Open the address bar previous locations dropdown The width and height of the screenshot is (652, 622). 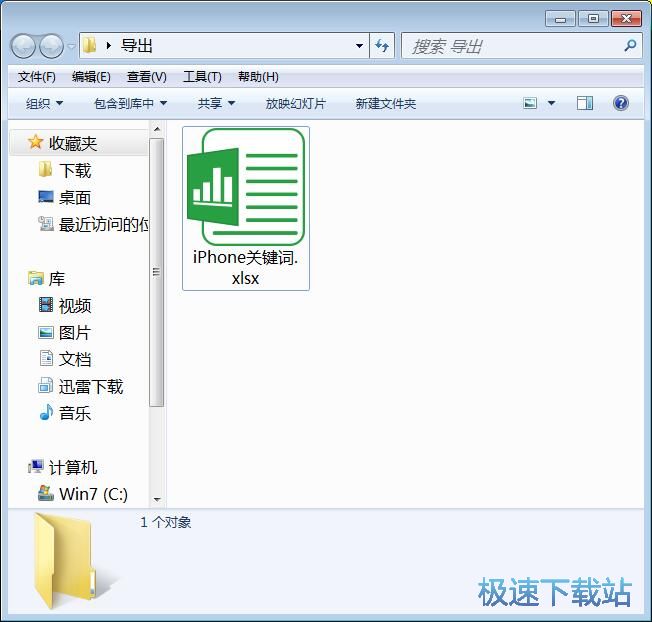(359, 46)
